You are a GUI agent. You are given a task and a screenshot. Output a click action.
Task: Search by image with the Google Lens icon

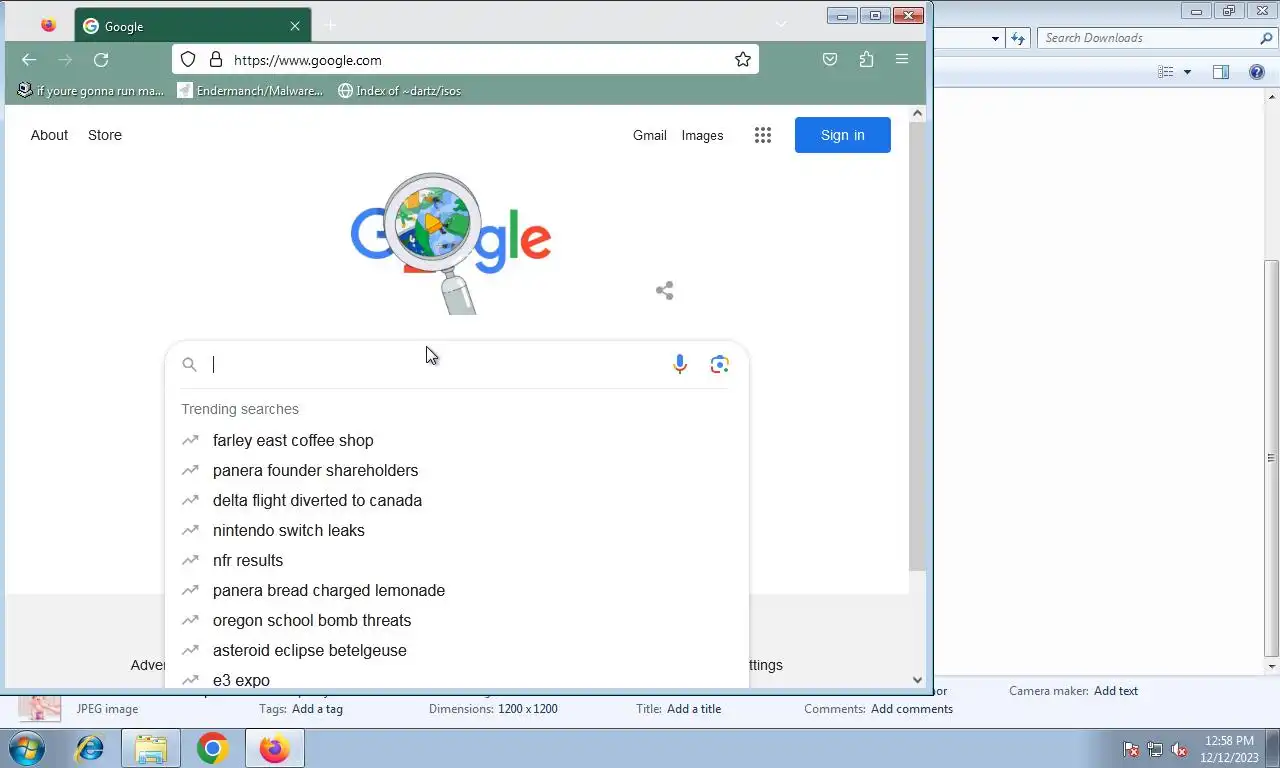pyautogui.click(x=719, y=365)
